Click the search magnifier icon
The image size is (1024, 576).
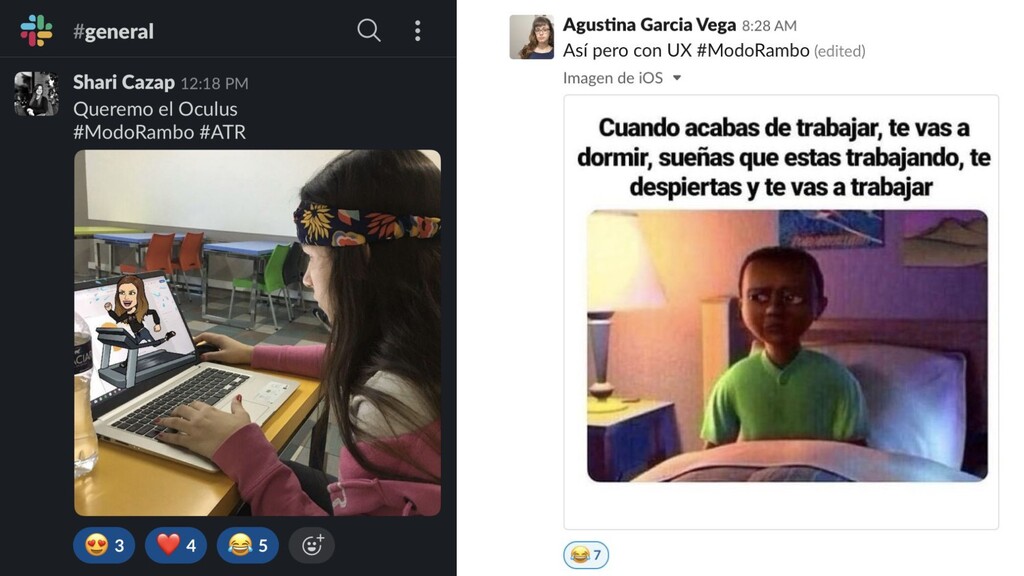coord(368,30)
